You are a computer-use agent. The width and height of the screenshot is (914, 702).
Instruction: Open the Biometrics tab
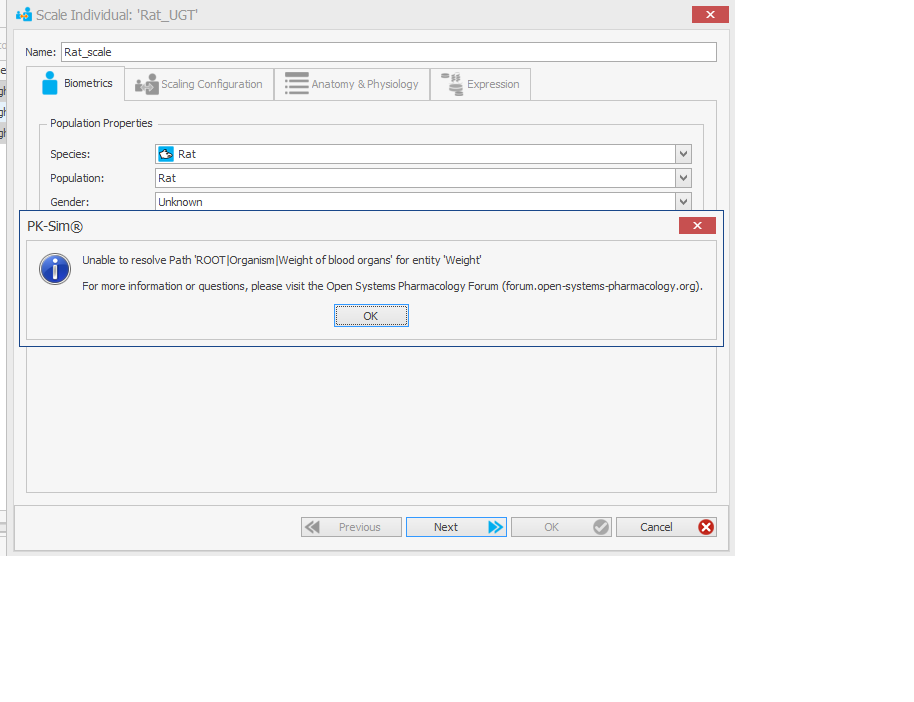click(x=76, y=83)
